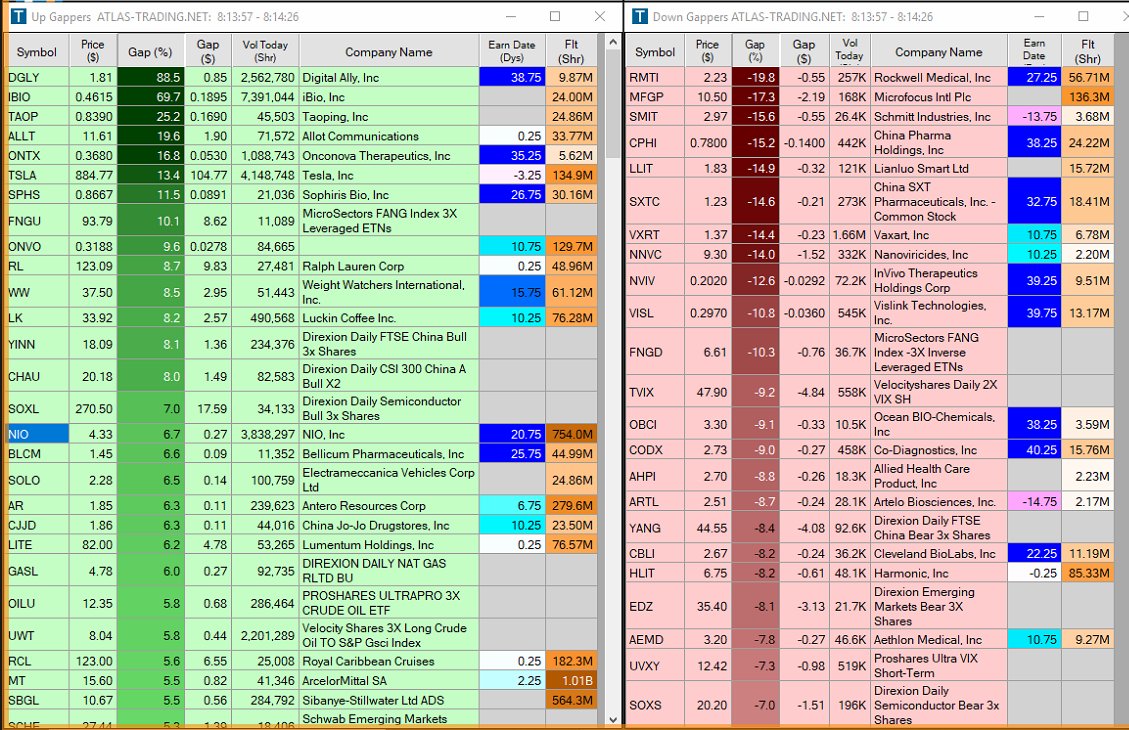Viewport: 1129px width, 730px height.
Task: Sort Up Gappers by Company Name header
Action: (x=389, y=52)
